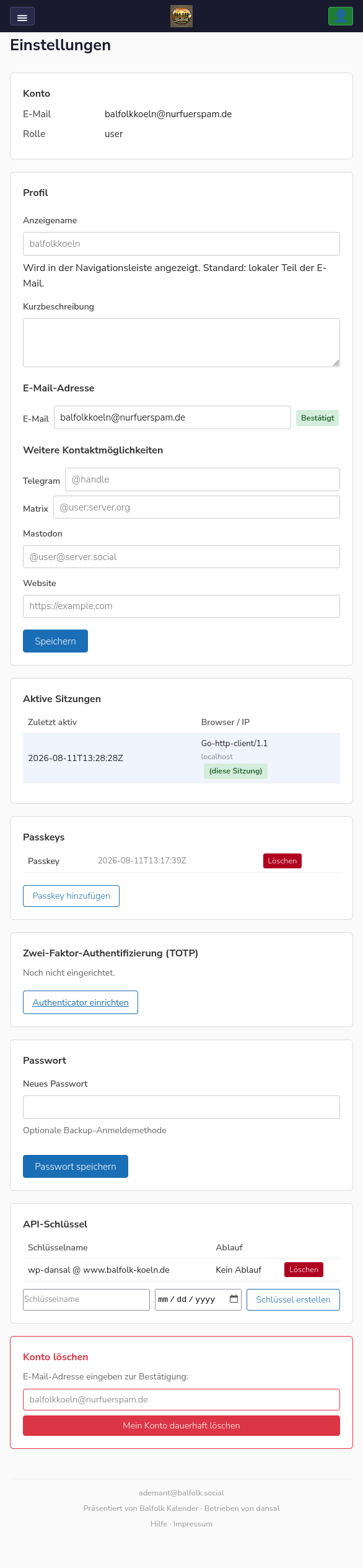Click the Mastodon address field
The width and height of the screenshot is (363, 1568).
[181, 557]
